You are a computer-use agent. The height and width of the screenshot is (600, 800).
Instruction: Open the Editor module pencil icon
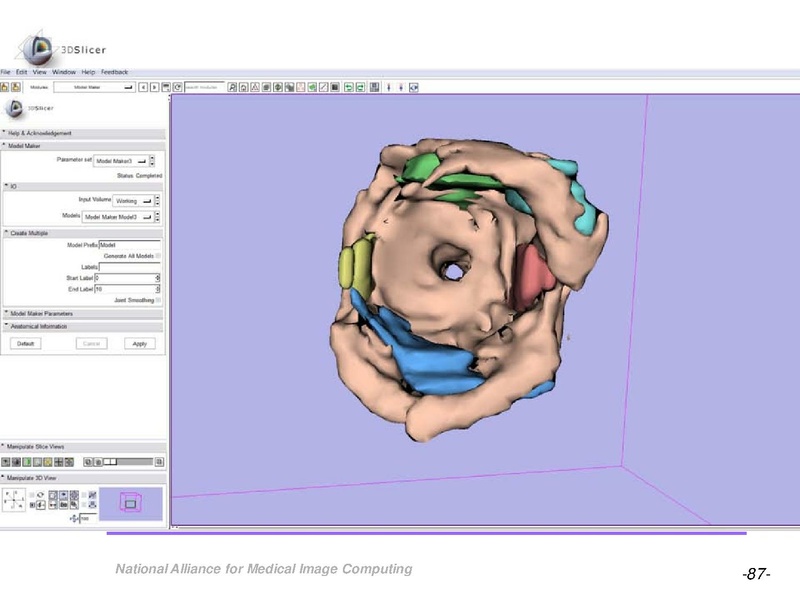(323, 87)
